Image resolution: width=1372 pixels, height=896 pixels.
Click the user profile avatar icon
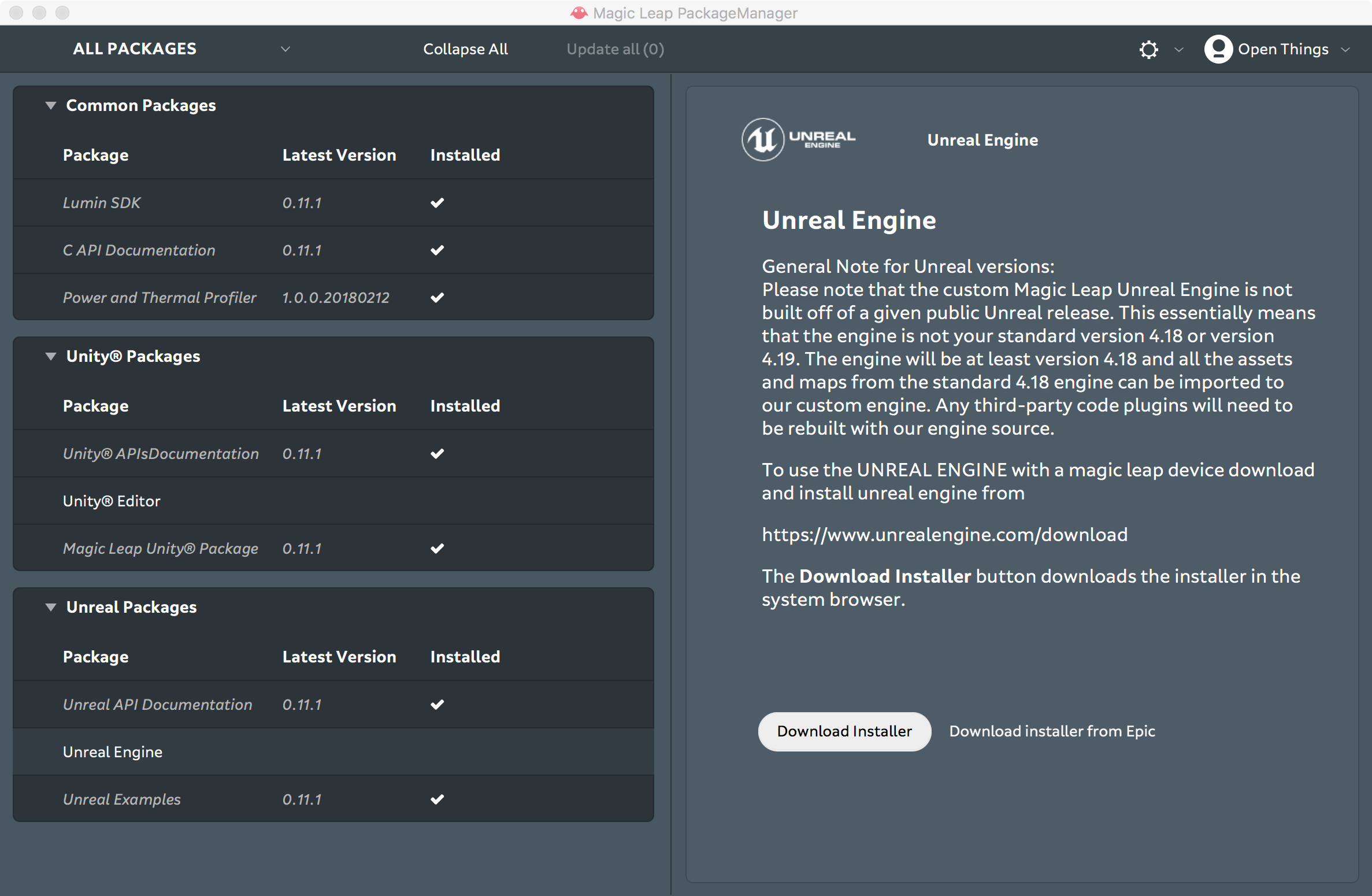1218,49
